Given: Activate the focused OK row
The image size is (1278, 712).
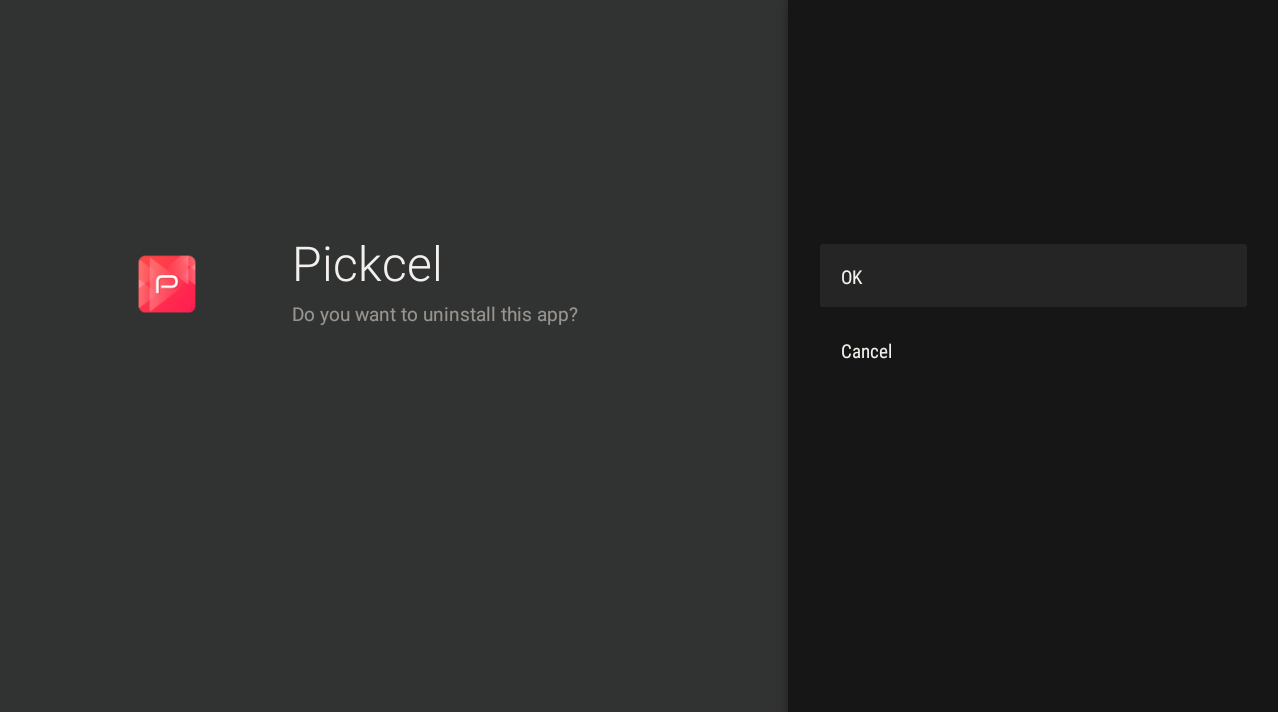Looking at the screenshot, I should (1032, 276).
